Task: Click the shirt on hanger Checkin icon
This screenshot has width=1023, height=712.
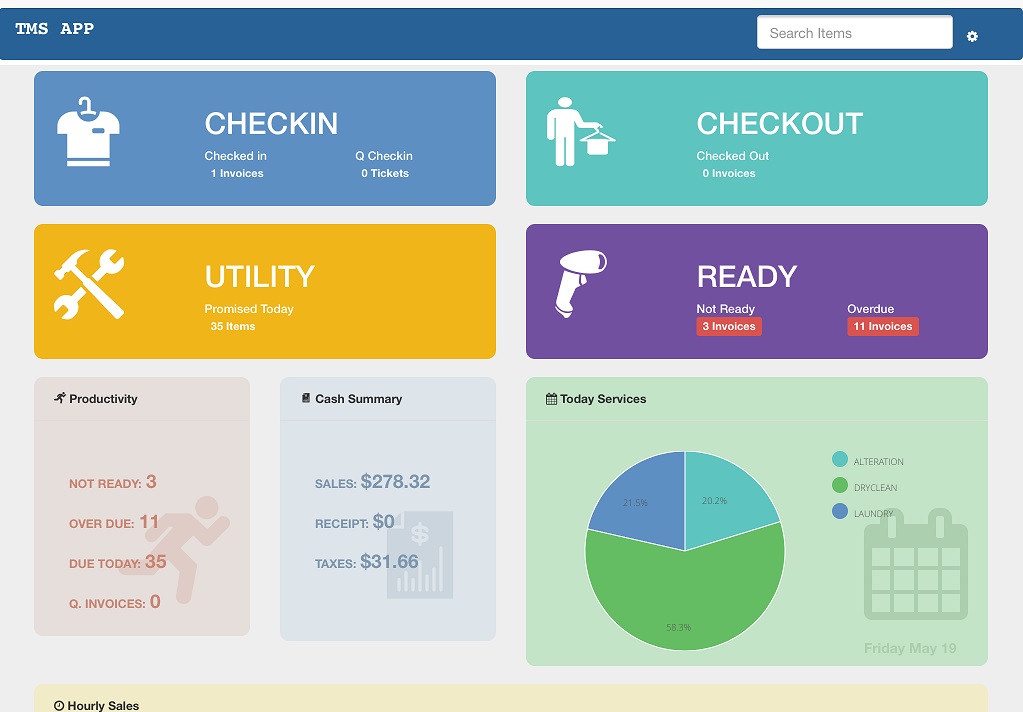Action: [88, 131]
